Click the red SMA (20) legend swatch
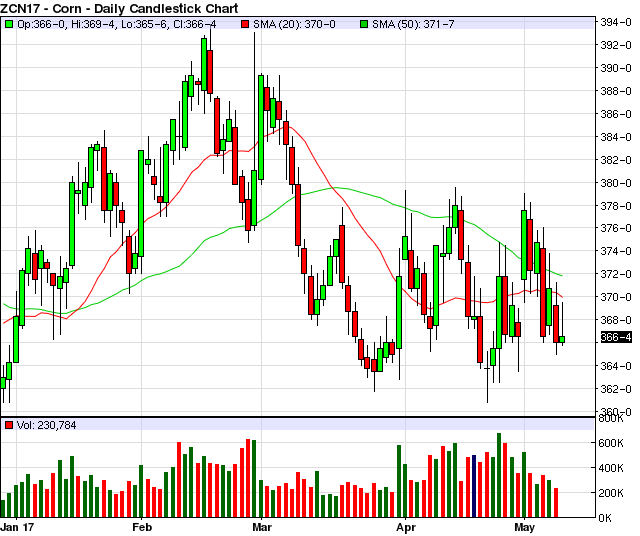 click(x=245, y=24)
